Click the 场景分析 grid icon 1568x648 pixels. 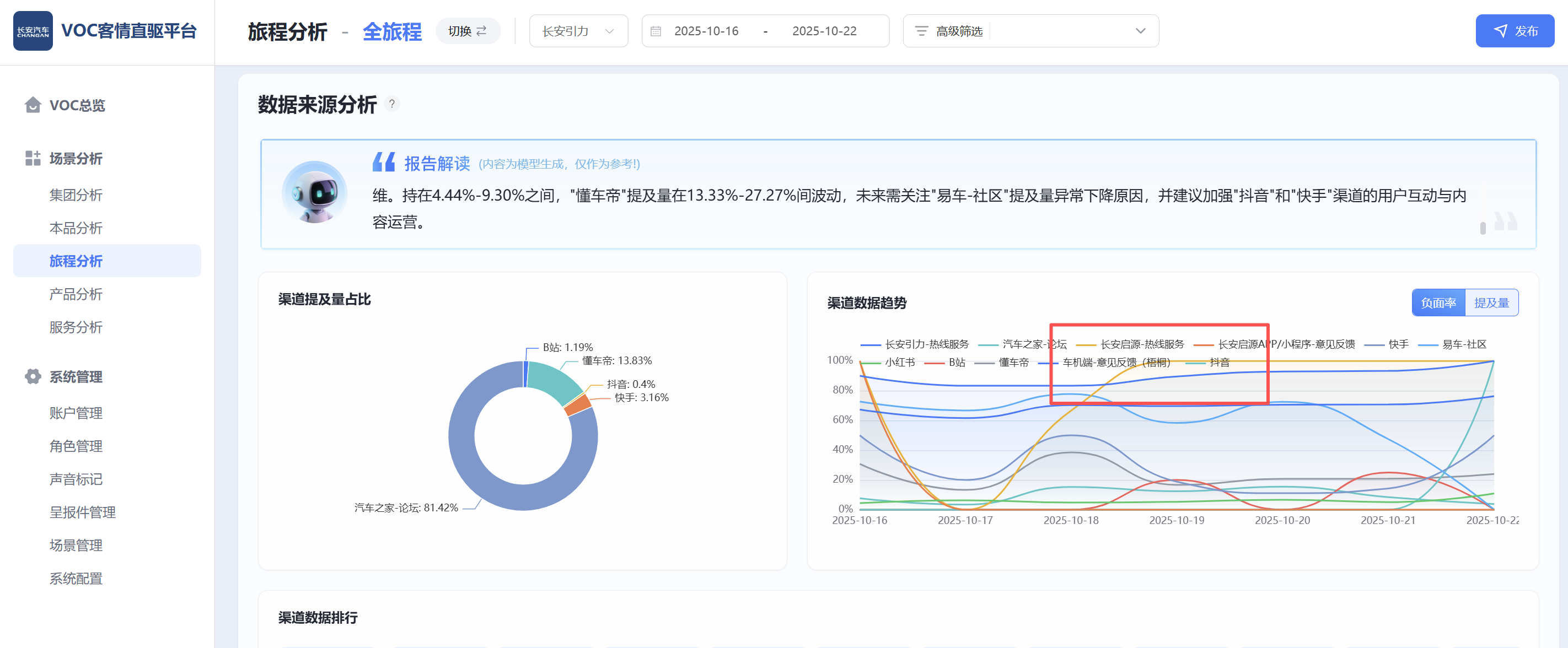pos(33,158)
